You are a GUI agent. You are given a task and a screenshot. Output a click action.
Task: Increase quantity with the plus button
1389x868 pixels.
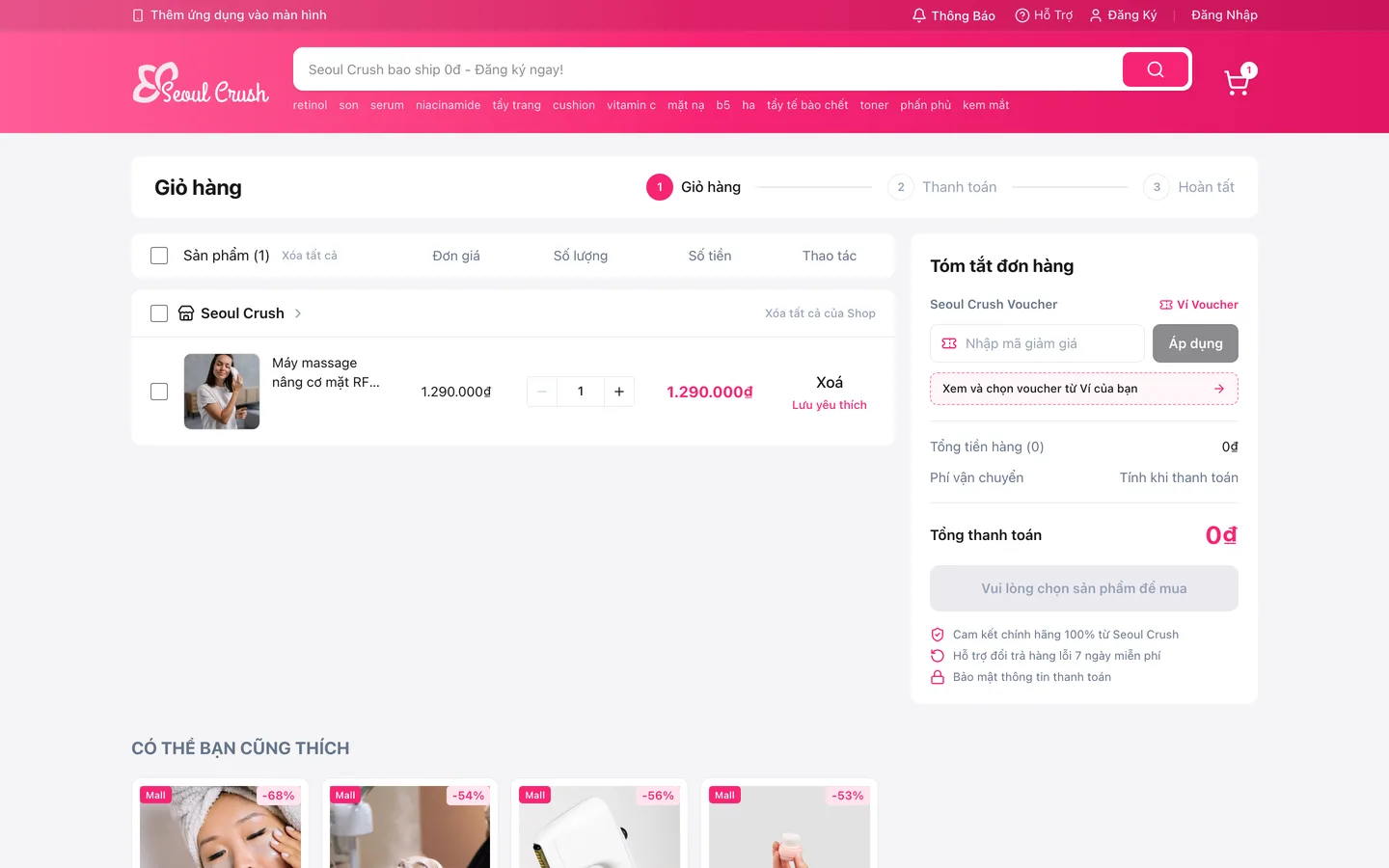[x=619, y=392]
